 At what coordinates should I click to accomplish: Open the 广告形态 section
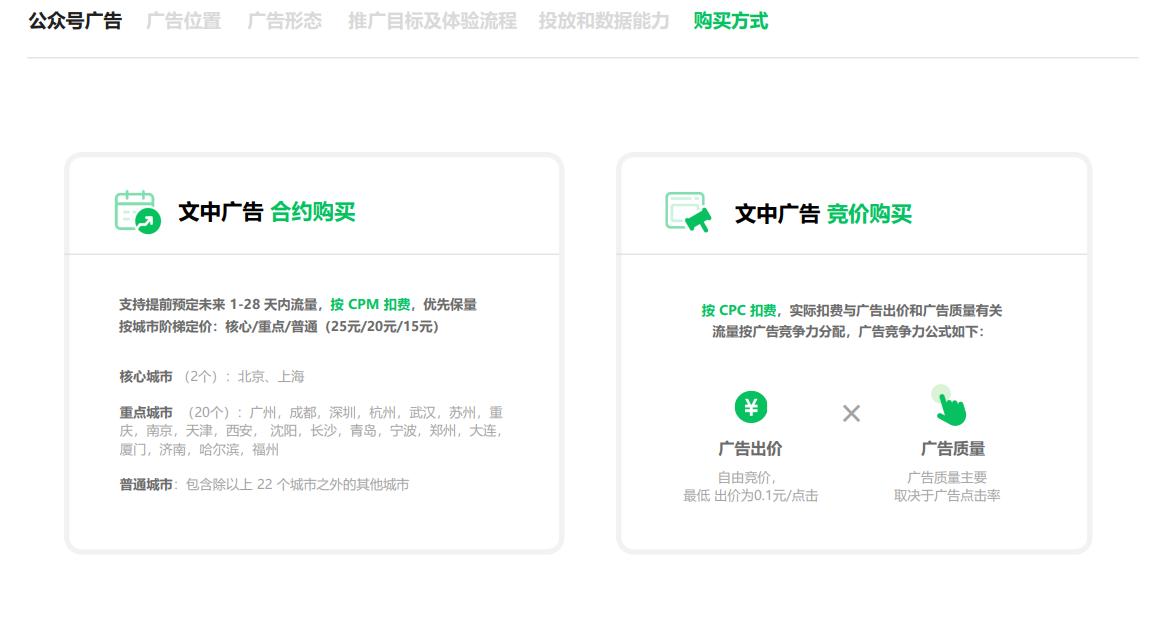(283, 20)
